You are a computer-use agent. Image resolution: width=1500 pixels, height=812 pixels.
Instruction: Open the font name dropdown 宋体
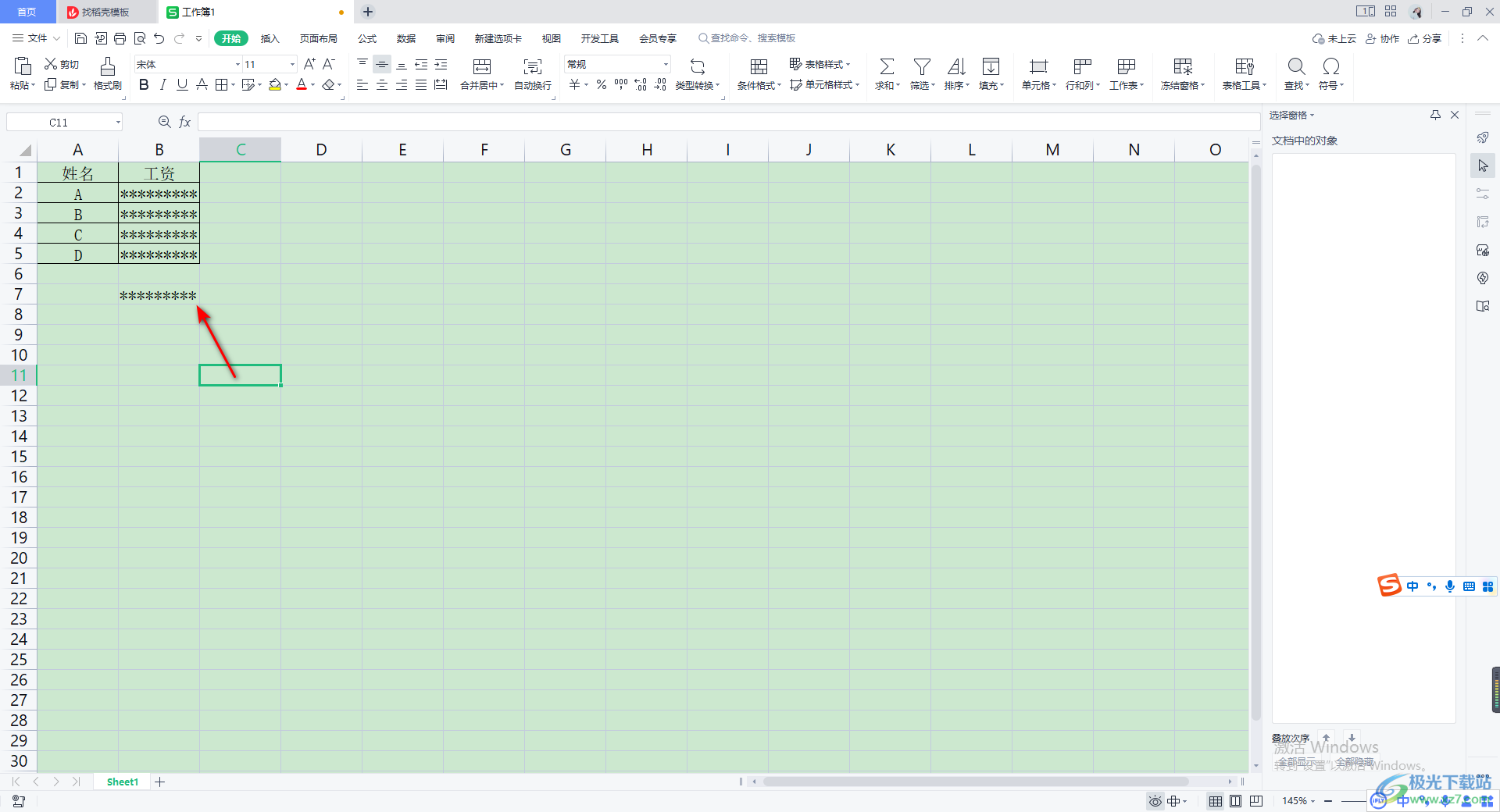(237, 64)
